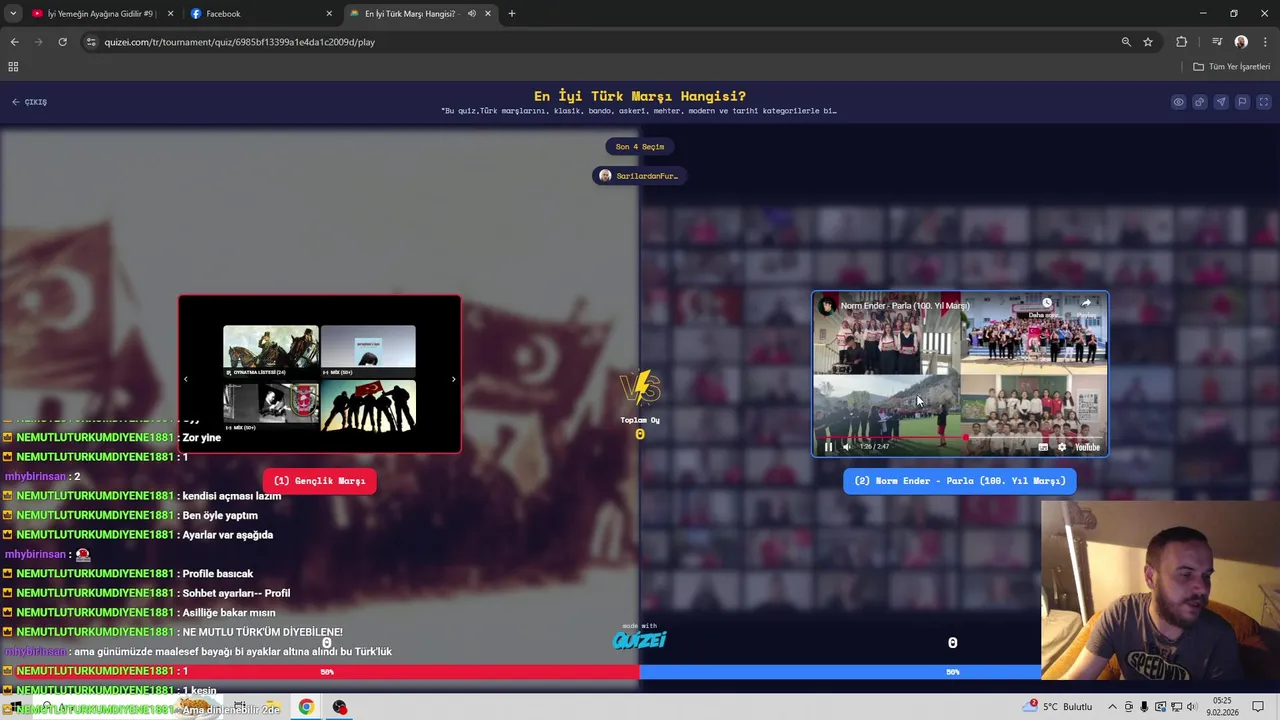The height and width of the screenshot is (720, 1280).
Task: Click the red OBS-like icon in taskbar
Action: click(340, 707)
